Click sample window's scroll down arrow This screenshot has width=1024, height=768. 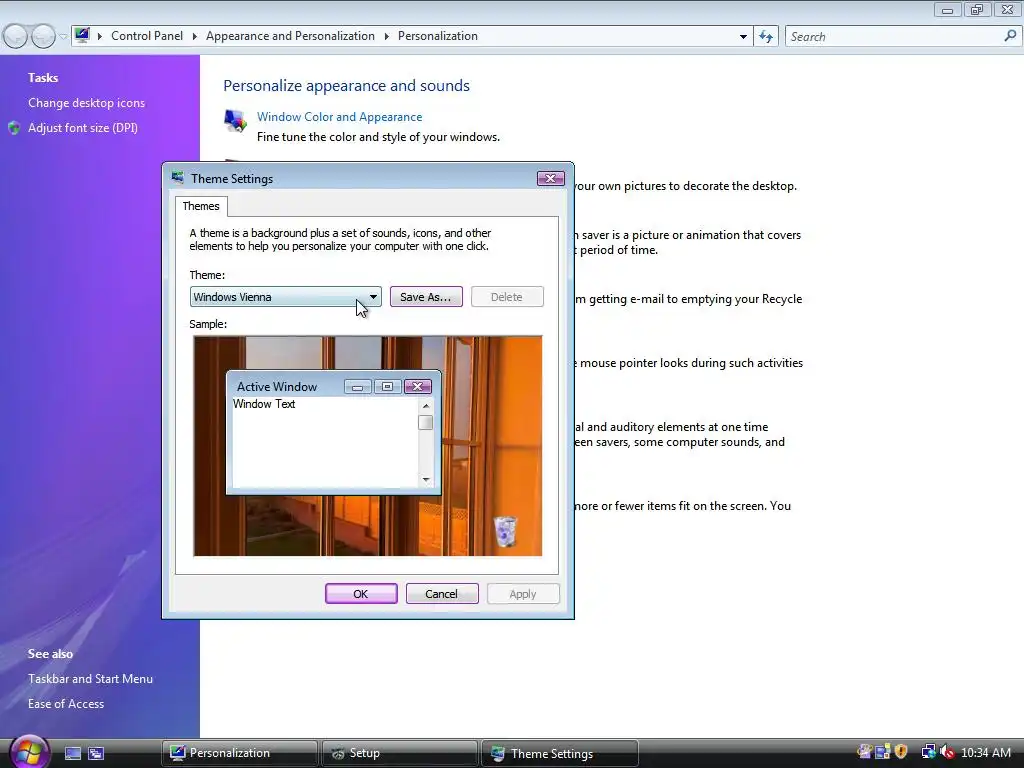(x=426, y=480)
